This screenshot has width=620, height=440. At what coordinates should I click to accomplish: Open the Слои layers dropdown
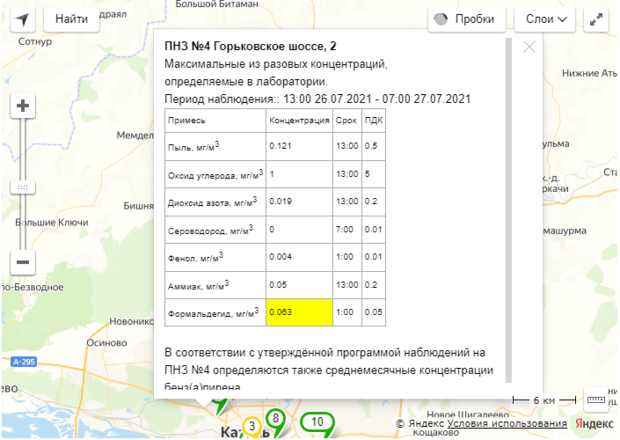546,18
